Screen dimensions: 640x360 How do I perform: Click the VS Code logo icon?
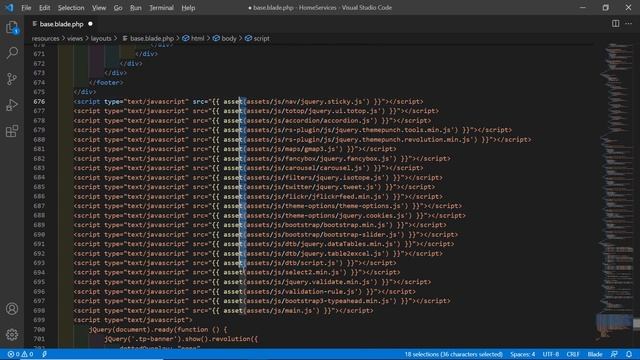[9, 7]
